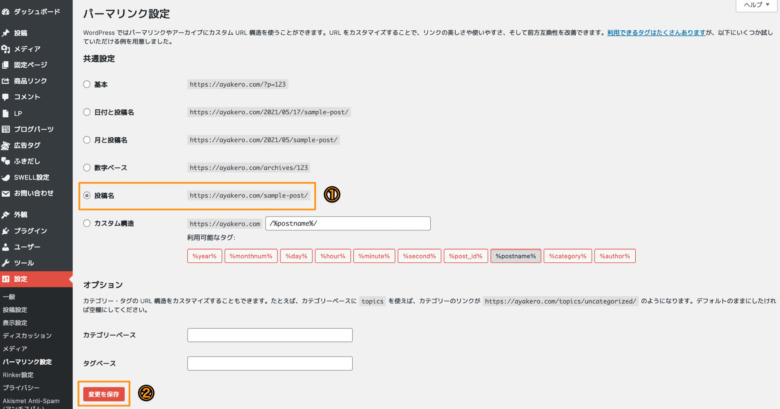Screen dimensions: 780x409
Task: Insert the %day% tag button
Action: (296, 256)
